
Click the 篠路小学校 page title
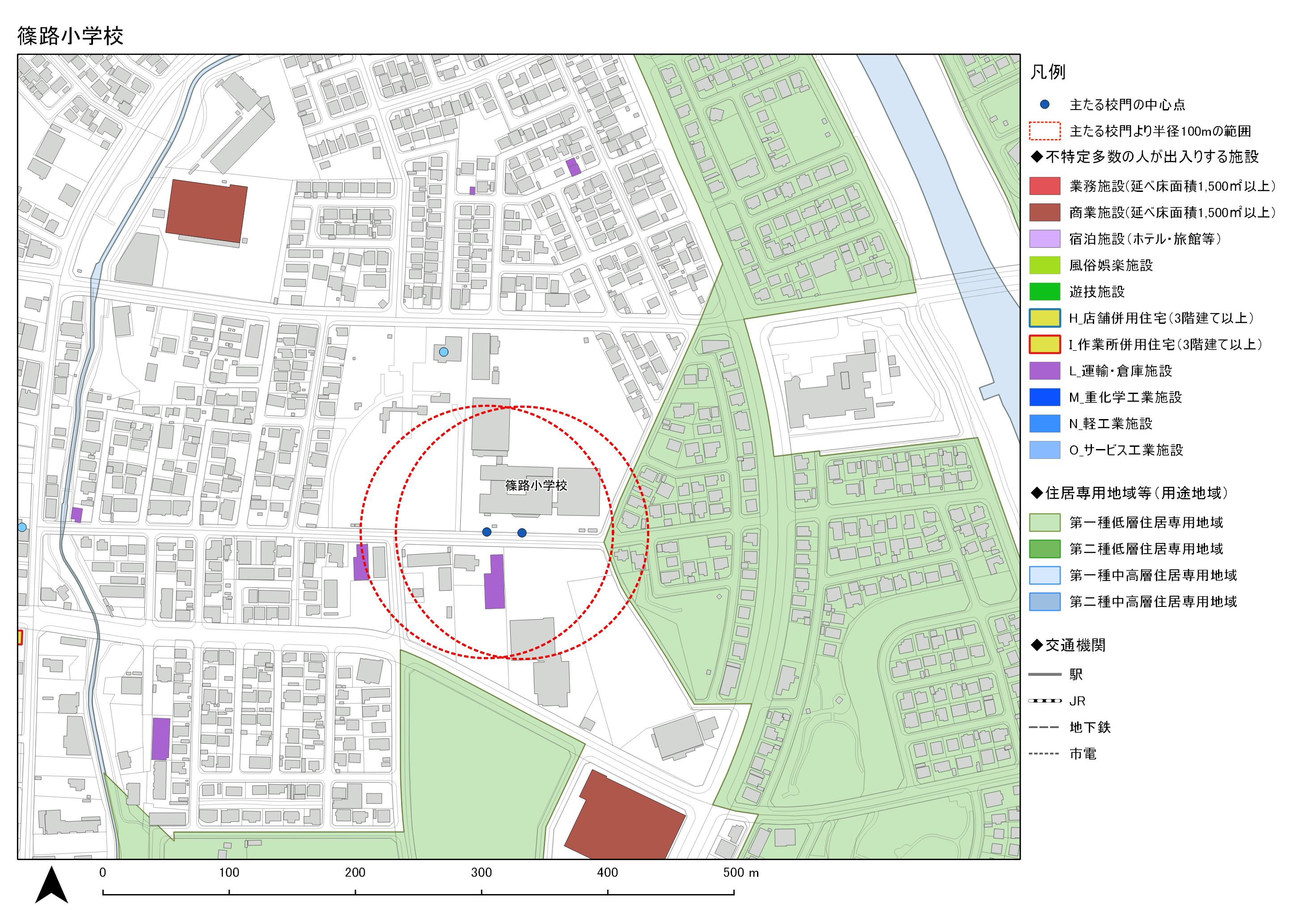coord(71,36)
